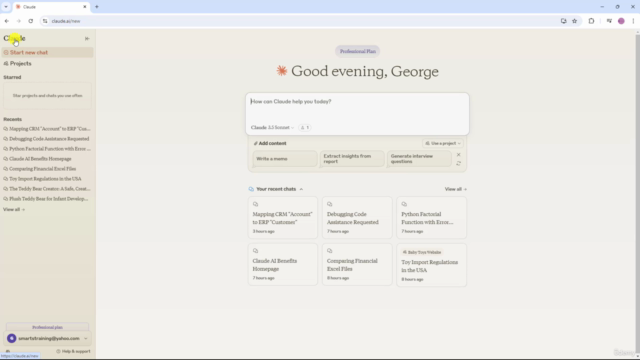640x360 pixels.
Task: Open the browser profile avatar
Action: point(621,21)
